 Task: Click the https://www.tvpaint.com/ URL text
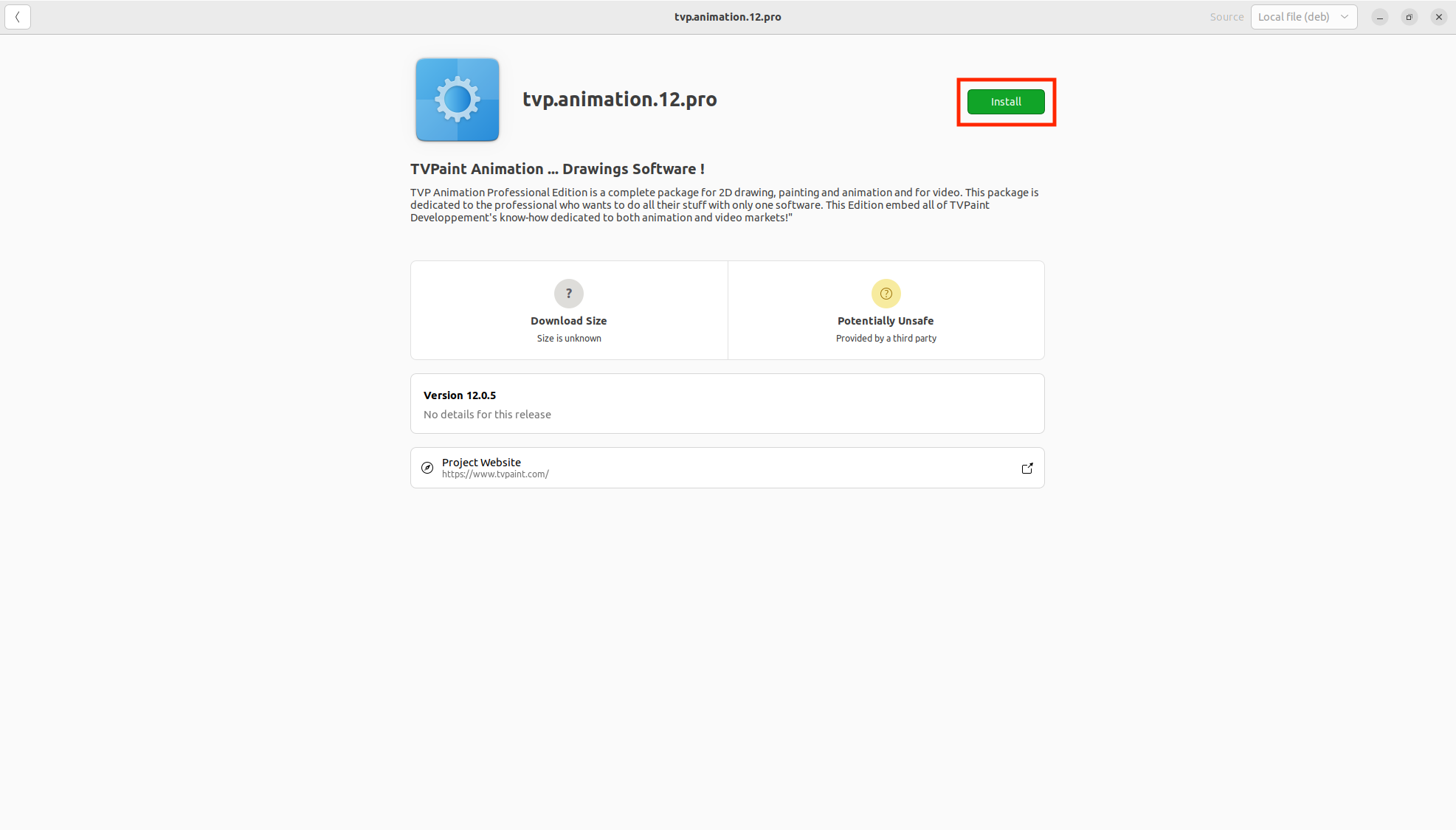pyautogui.click(x=495, y=474)
